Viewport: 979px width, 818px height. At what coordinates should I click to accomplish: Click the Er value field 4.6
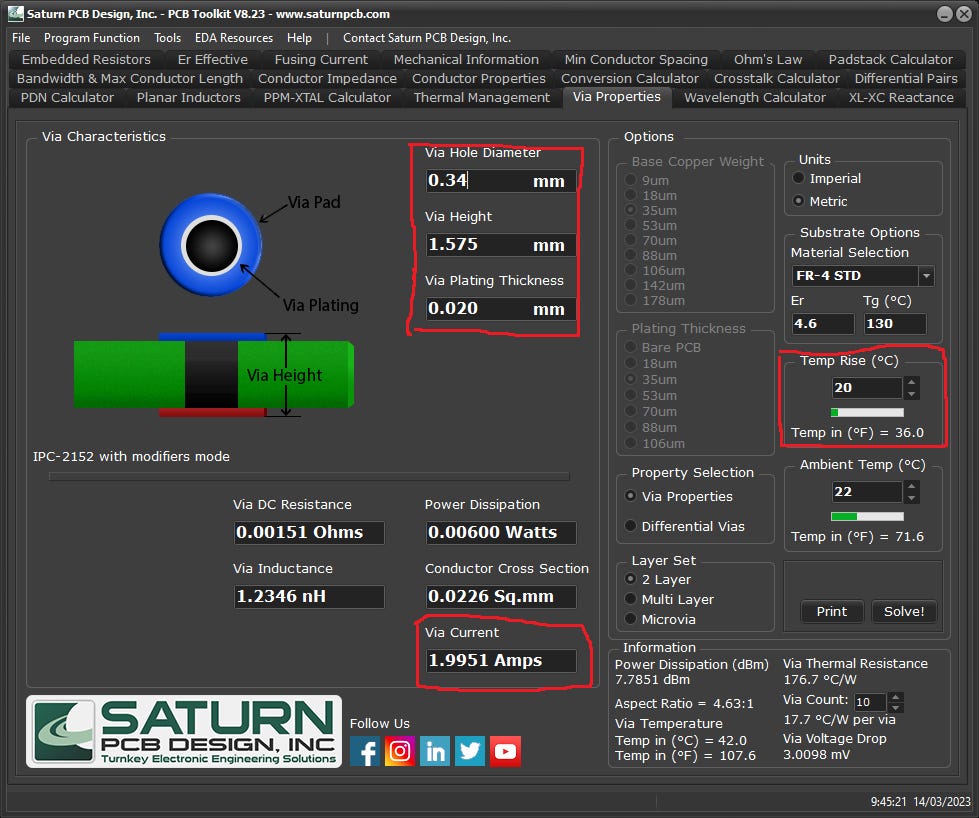pos(822,323)
